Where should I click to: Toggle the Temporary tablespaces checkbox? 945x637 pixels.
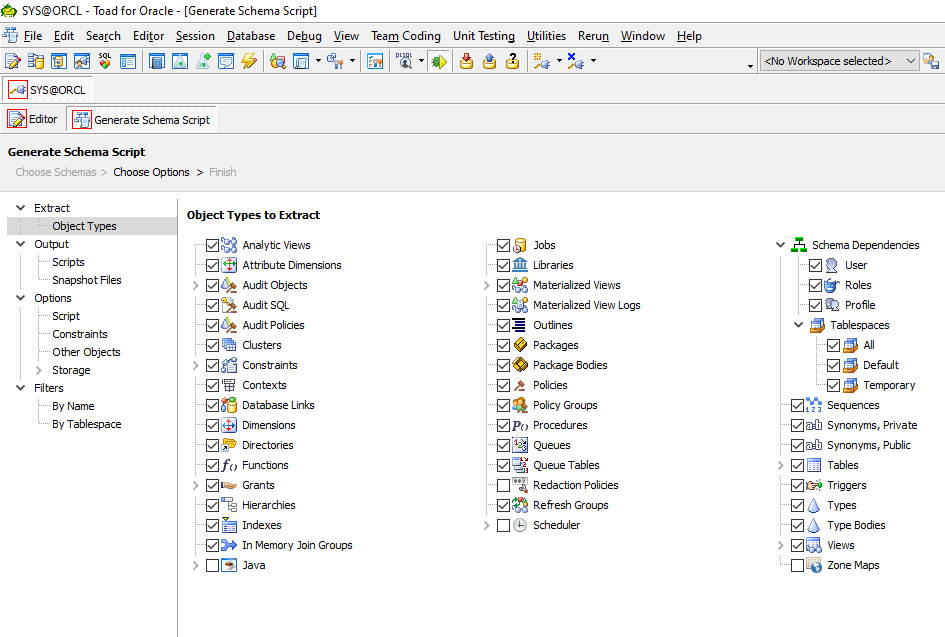tap(834, 385)
